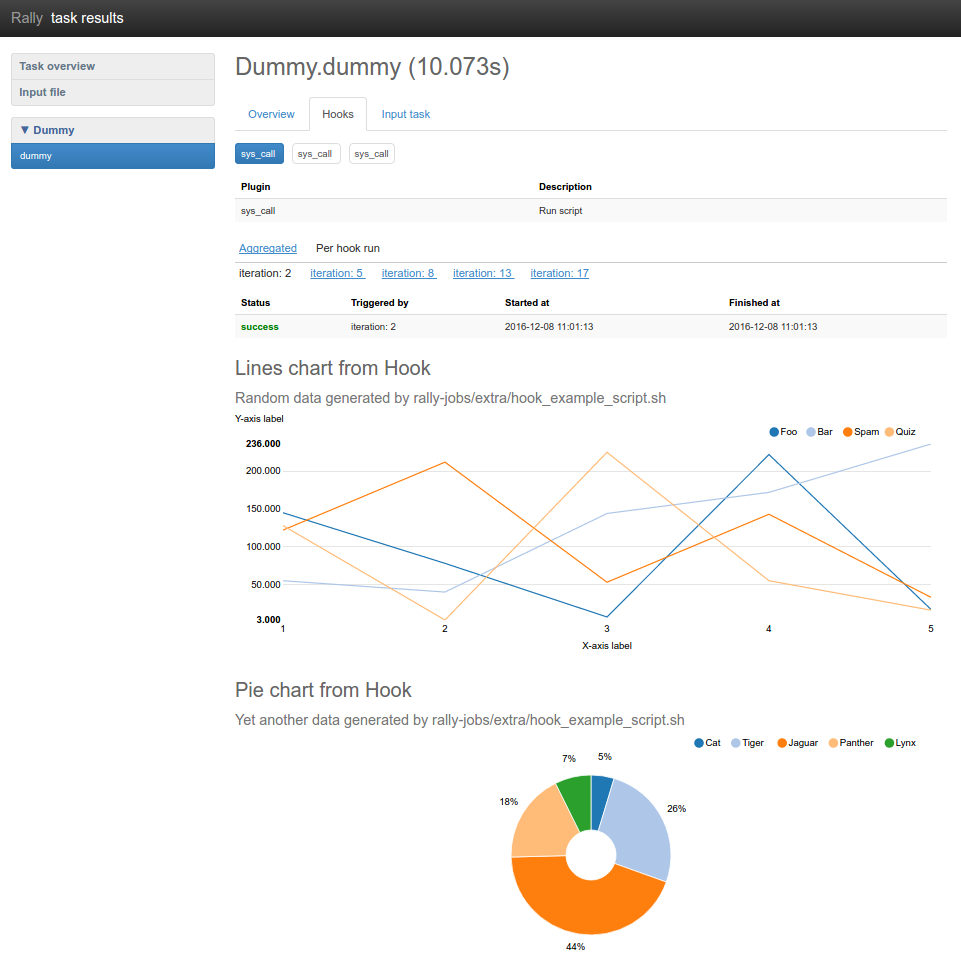The width and height of the screenshot is (961, 966).
Task: Toggle the Cat slice legend dot
Action: [699, 743]
